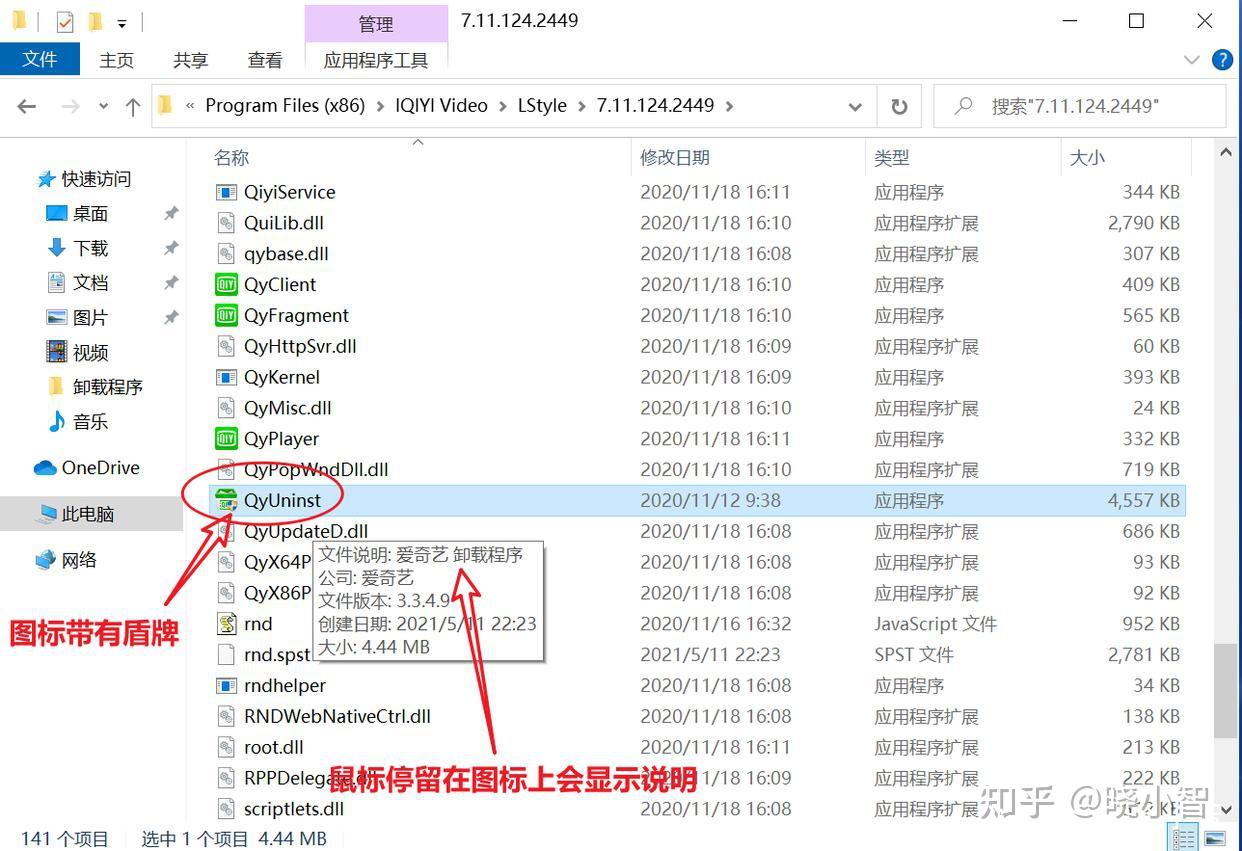Select the QyFragment application icon
The height and width of the screenshot is (851, 1242).
click(x=227, y=316)
